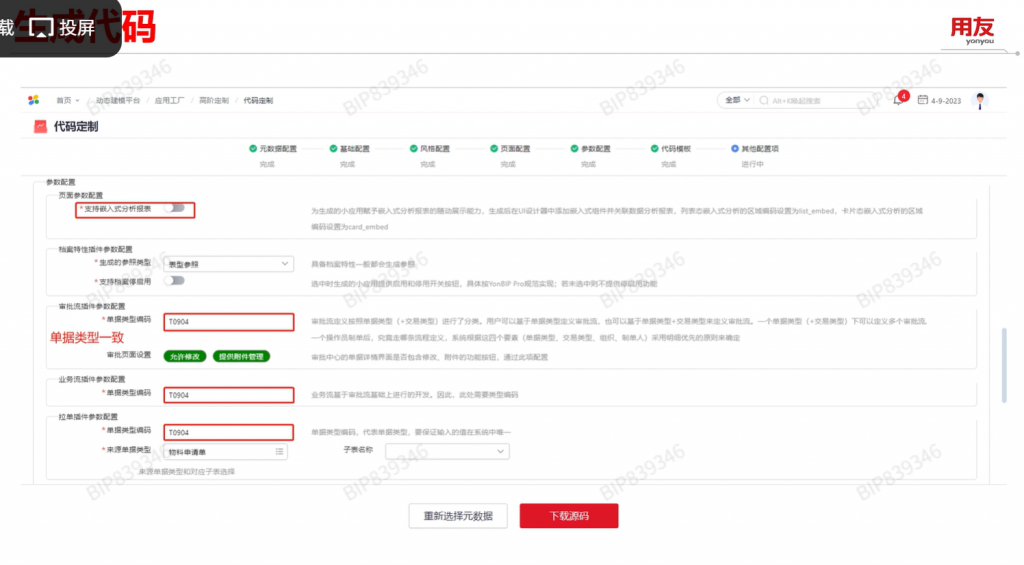
Task: Open the user avatar profile
Action: tap(980, 100)
